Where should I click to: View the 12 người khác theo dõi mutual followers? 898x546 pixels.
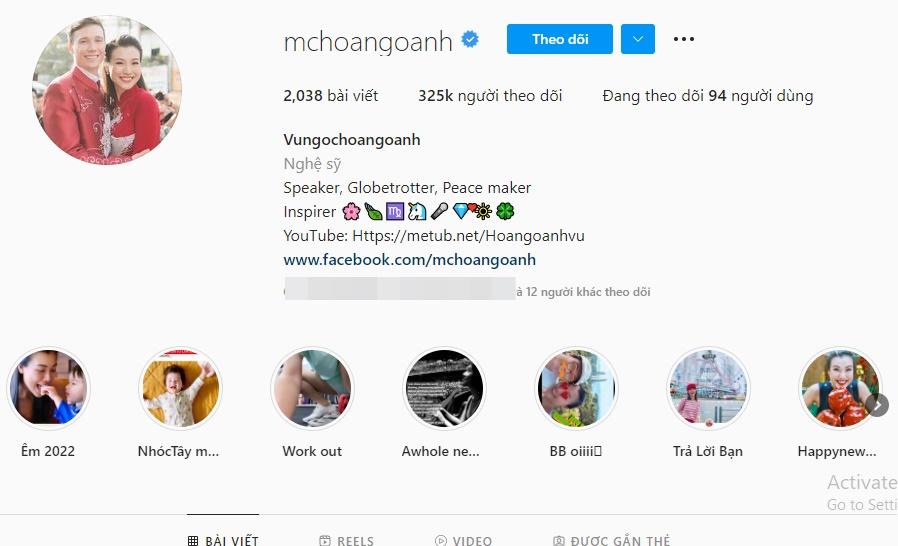pos(584,292)
